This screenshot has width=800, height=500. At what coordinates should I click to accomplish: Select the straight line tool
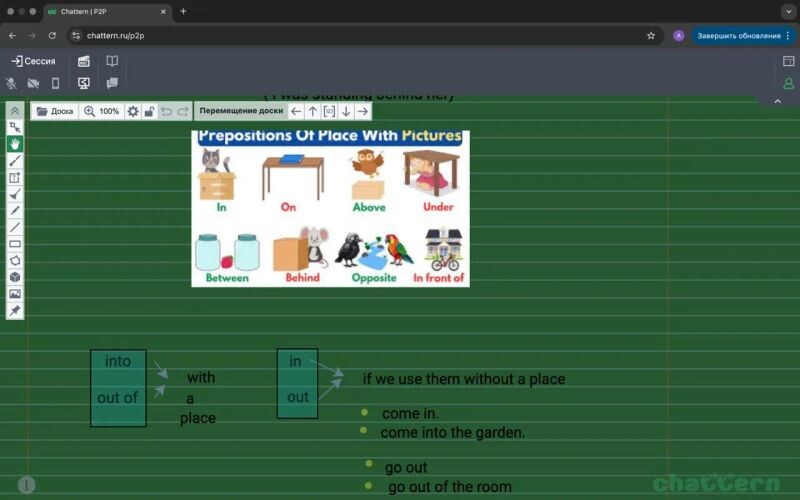point(15,227)
